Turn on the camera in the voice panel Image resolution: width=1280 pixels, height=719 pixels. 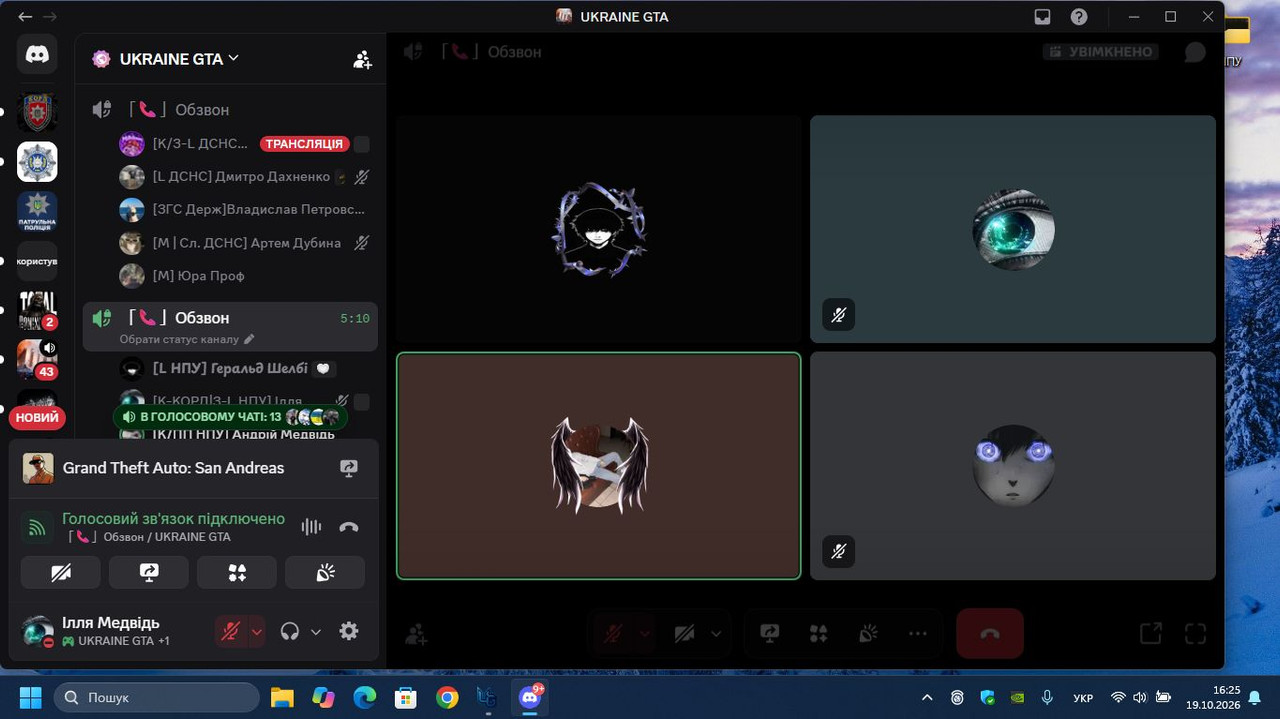[61, 572]
